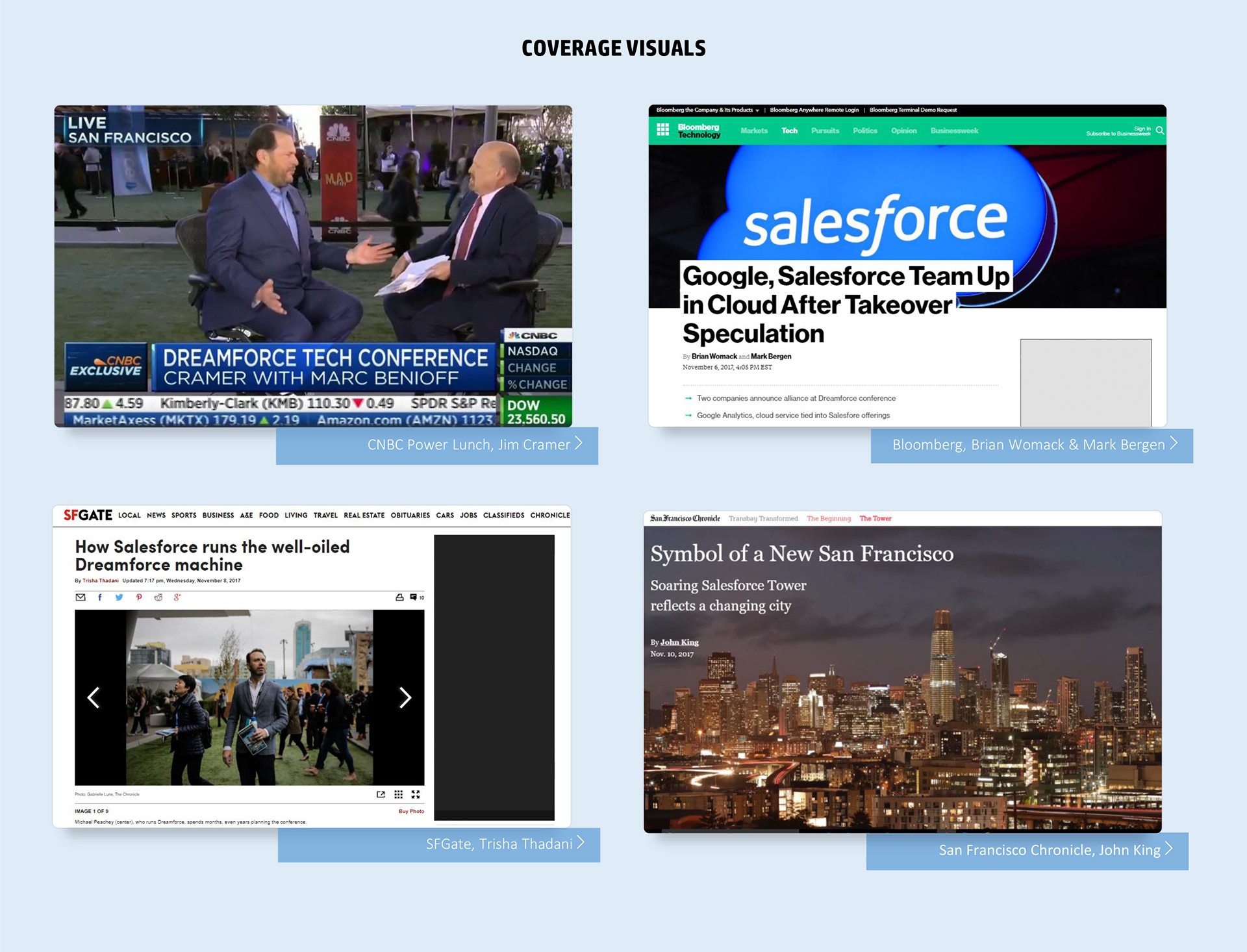This screenshot has width=1247, height=952.
Task: Expand Bloomberg the Company & Its Products dropdown
Action: [707, 110]
